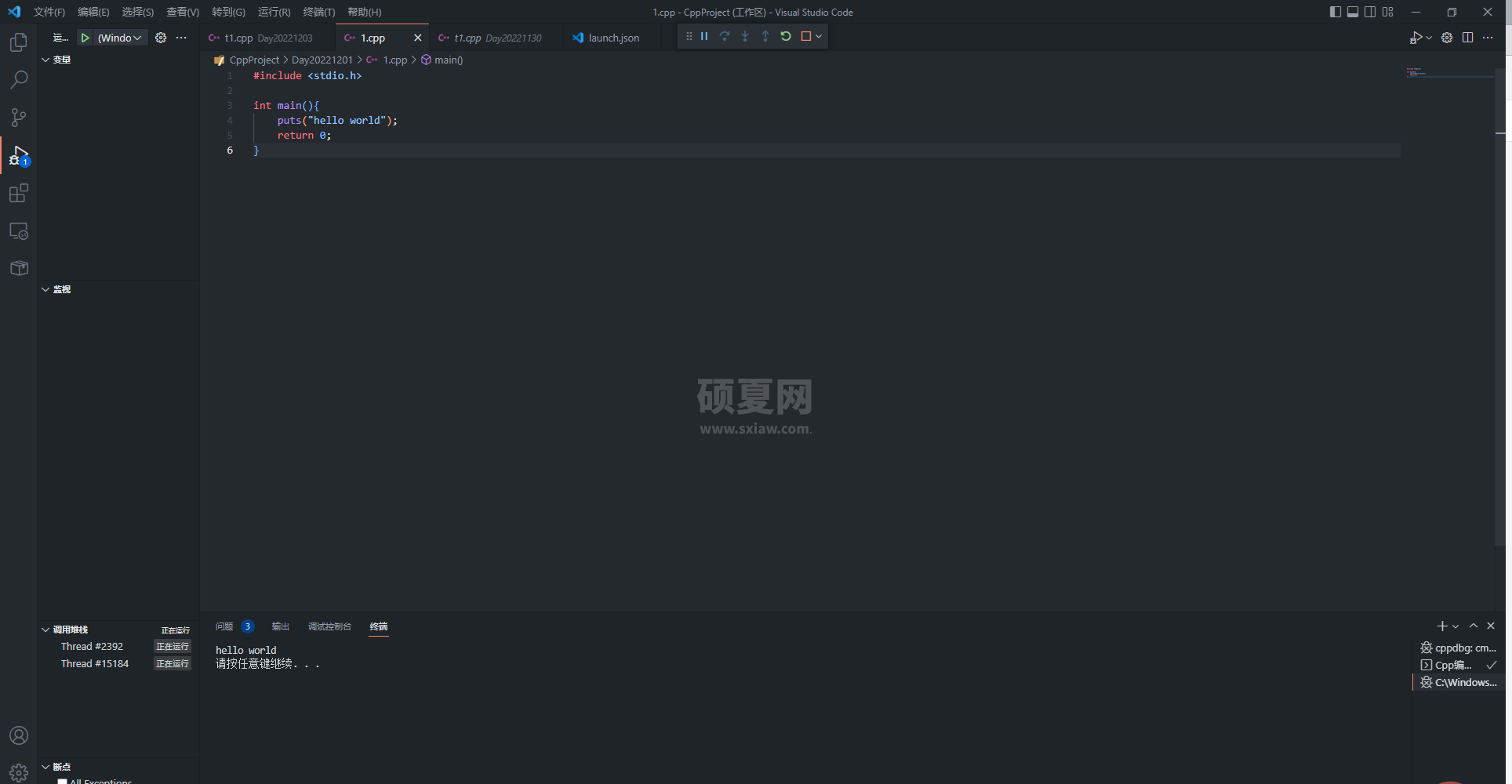
Task: Open the 终端(T) menu
Action: (319, 12)
